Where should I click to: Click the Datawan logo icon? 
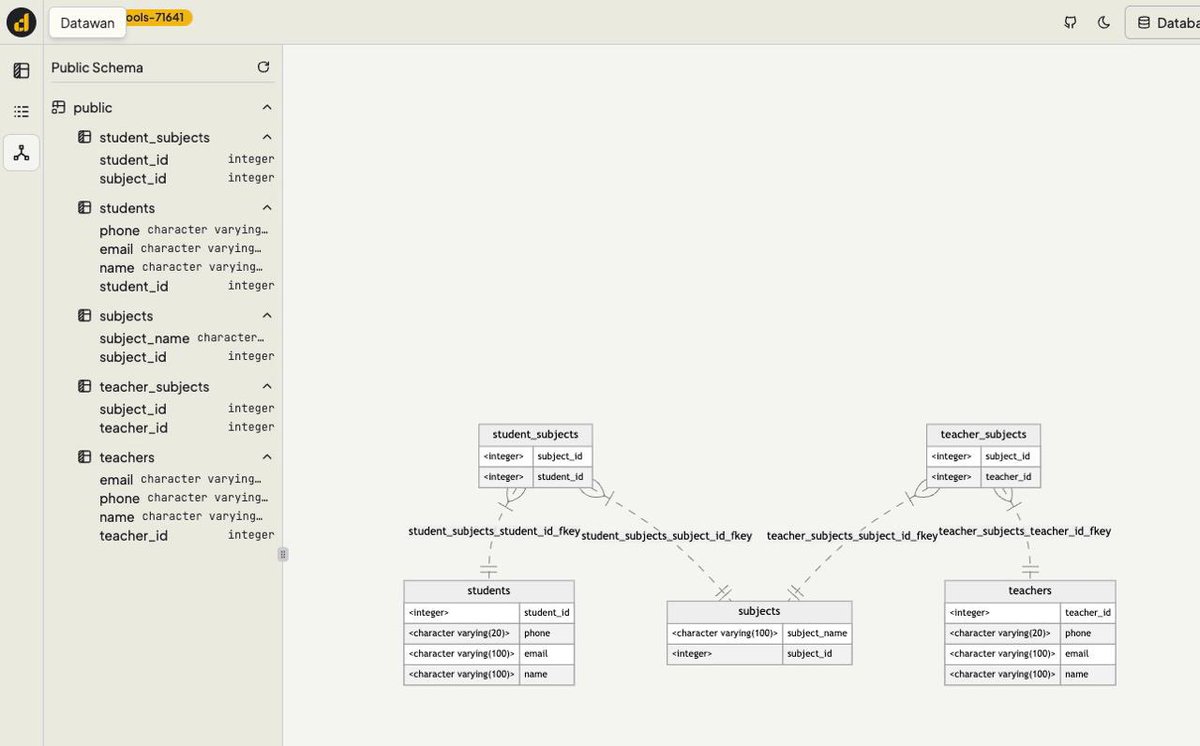point(21,22)
